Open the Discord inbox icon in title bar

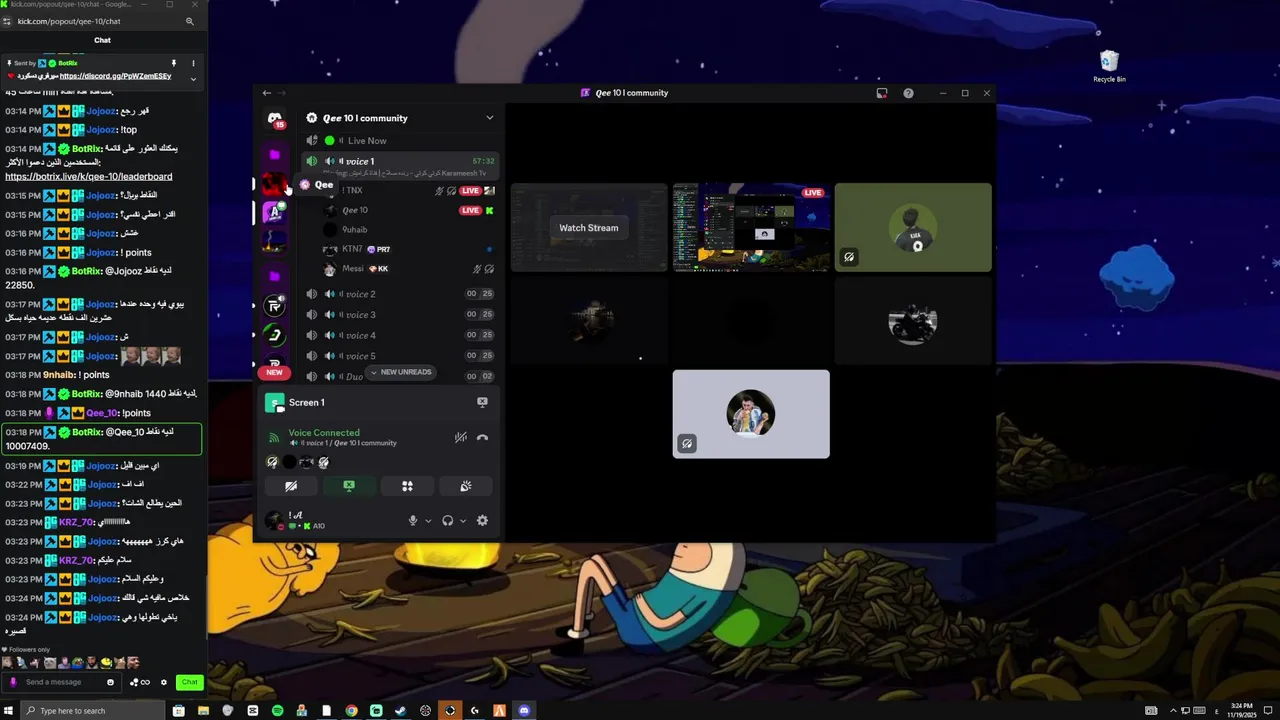point(881,93)
